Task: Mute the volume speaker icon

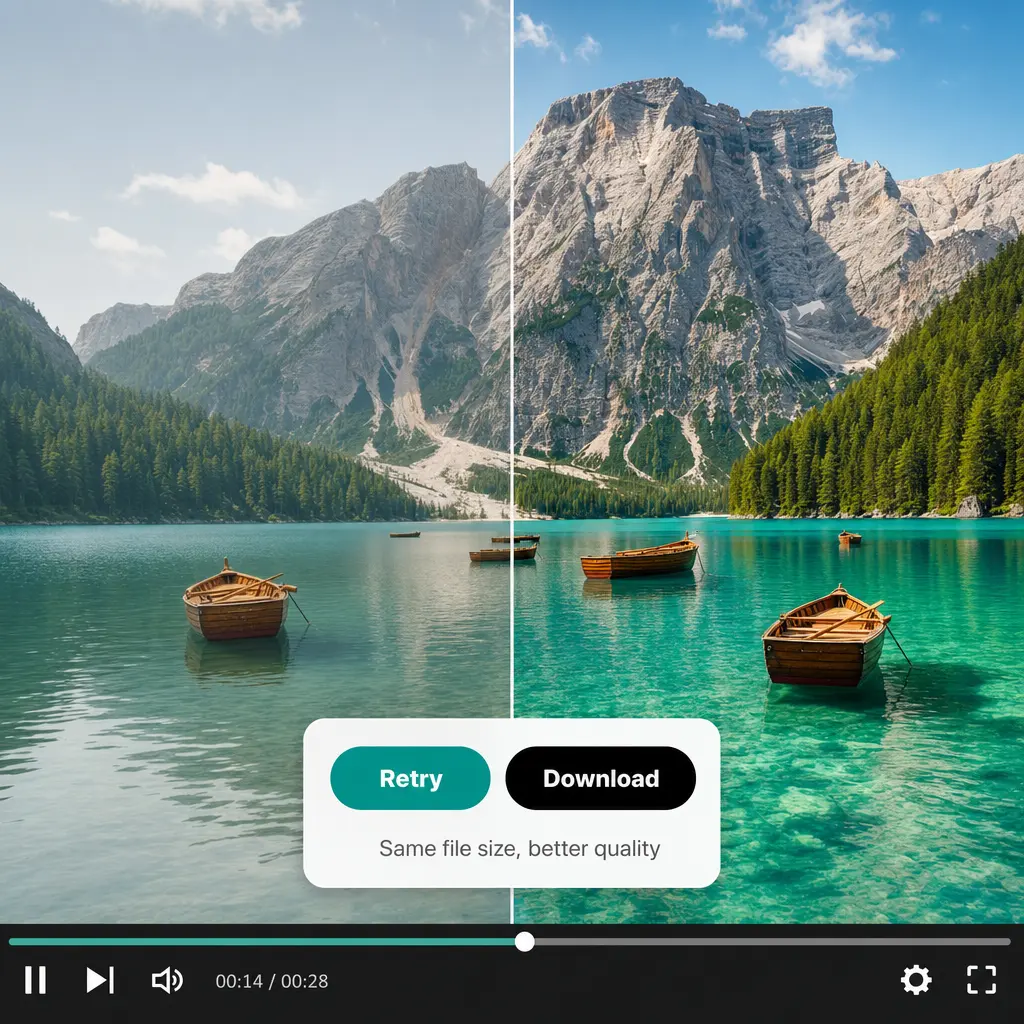Action: coord(167,980)
